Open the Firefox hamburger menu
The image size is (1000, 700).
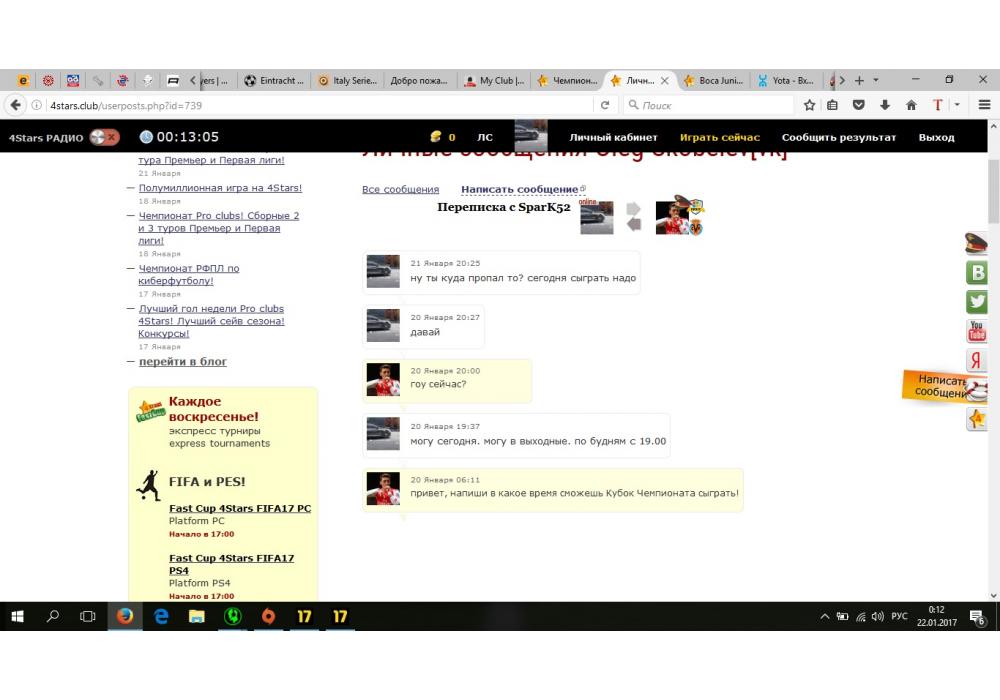(x=985, y=105)
